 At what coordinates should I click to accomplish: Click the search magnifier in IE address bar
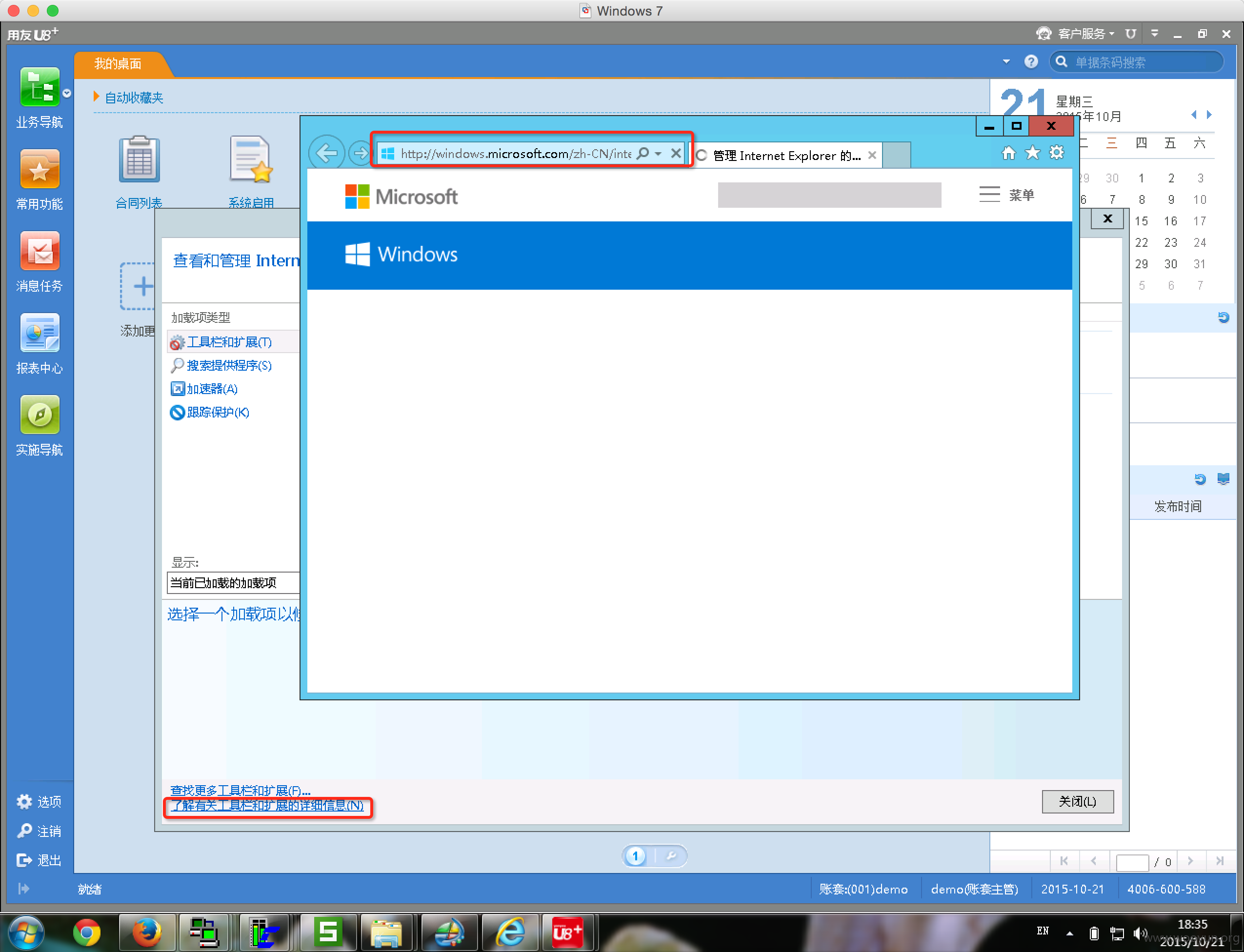(x=642, y=154)
